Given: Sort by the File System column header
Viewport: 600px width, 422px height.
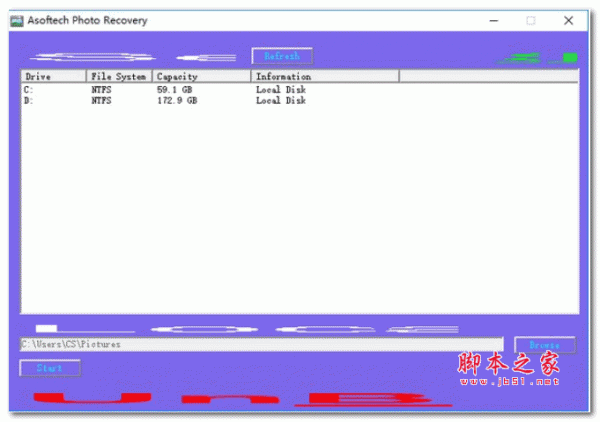Looking at the screenshot, I should (119, 77).
